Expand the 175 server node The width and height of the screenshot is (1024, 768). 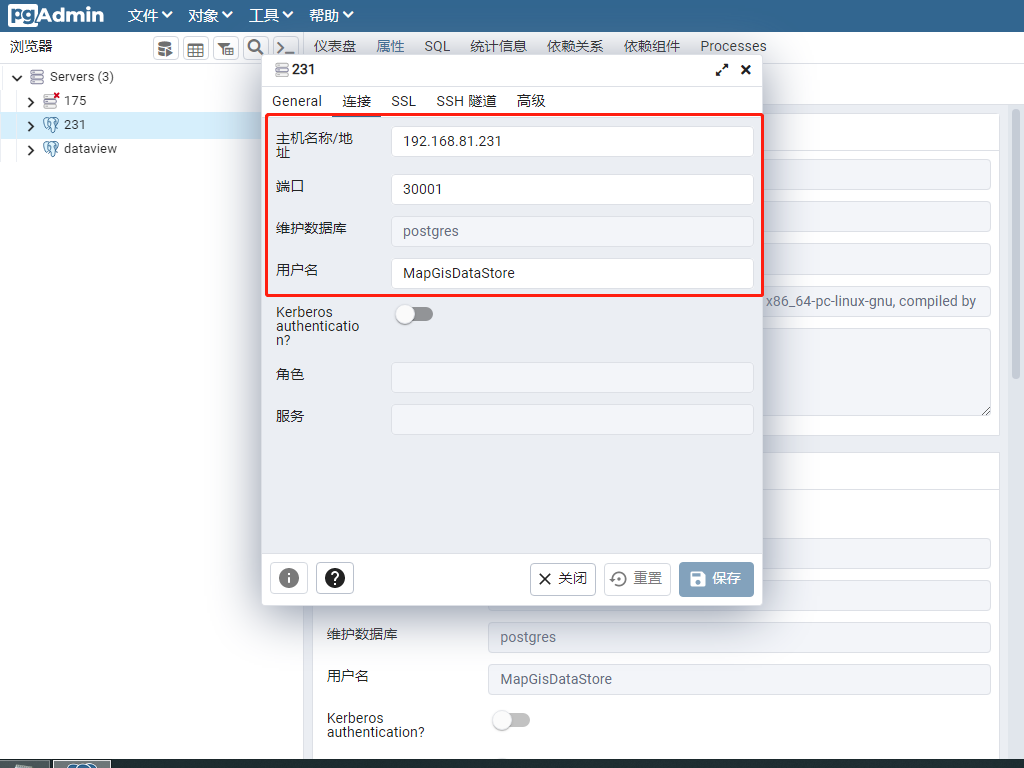pyautogui.click(x=31, y=102)
